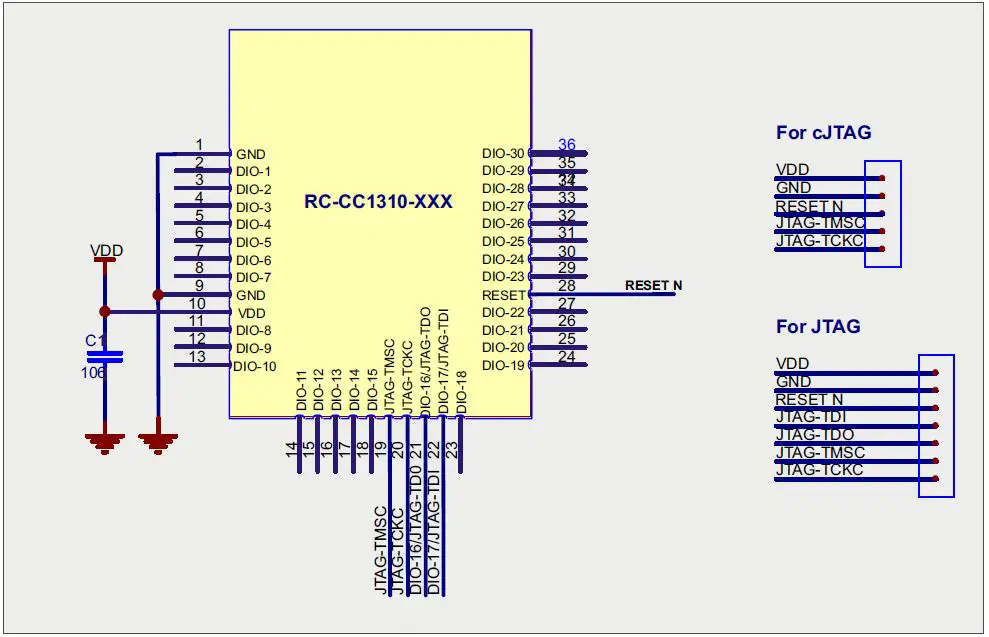Select the red pin dot on the cJTAG VDD line
This screenshot has width=989, height=637.
tap(882, 178)
